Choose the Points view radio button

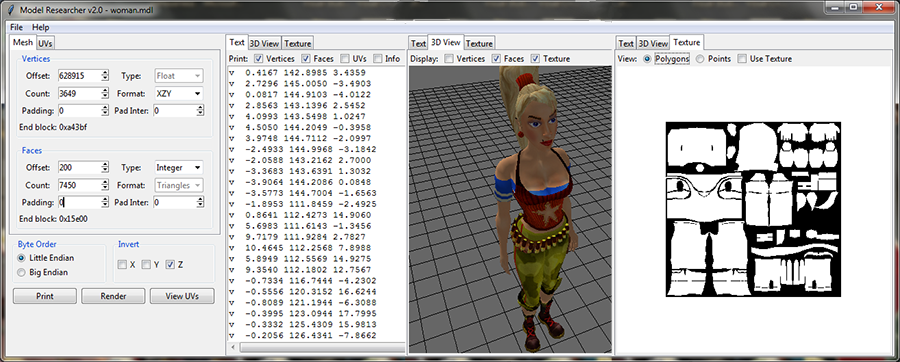click(700, 59)
